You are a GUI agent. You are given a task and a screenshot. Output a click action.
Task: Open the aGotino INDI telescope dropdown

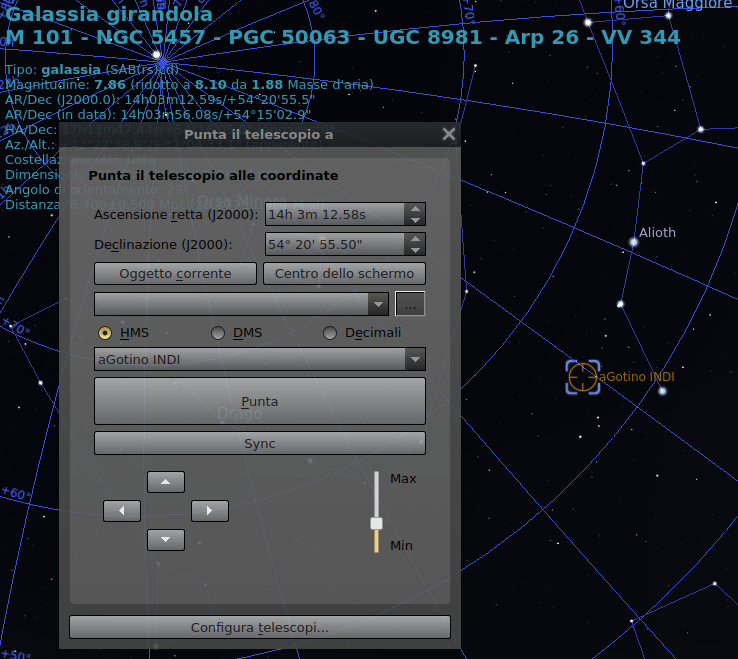coord(416,360)
